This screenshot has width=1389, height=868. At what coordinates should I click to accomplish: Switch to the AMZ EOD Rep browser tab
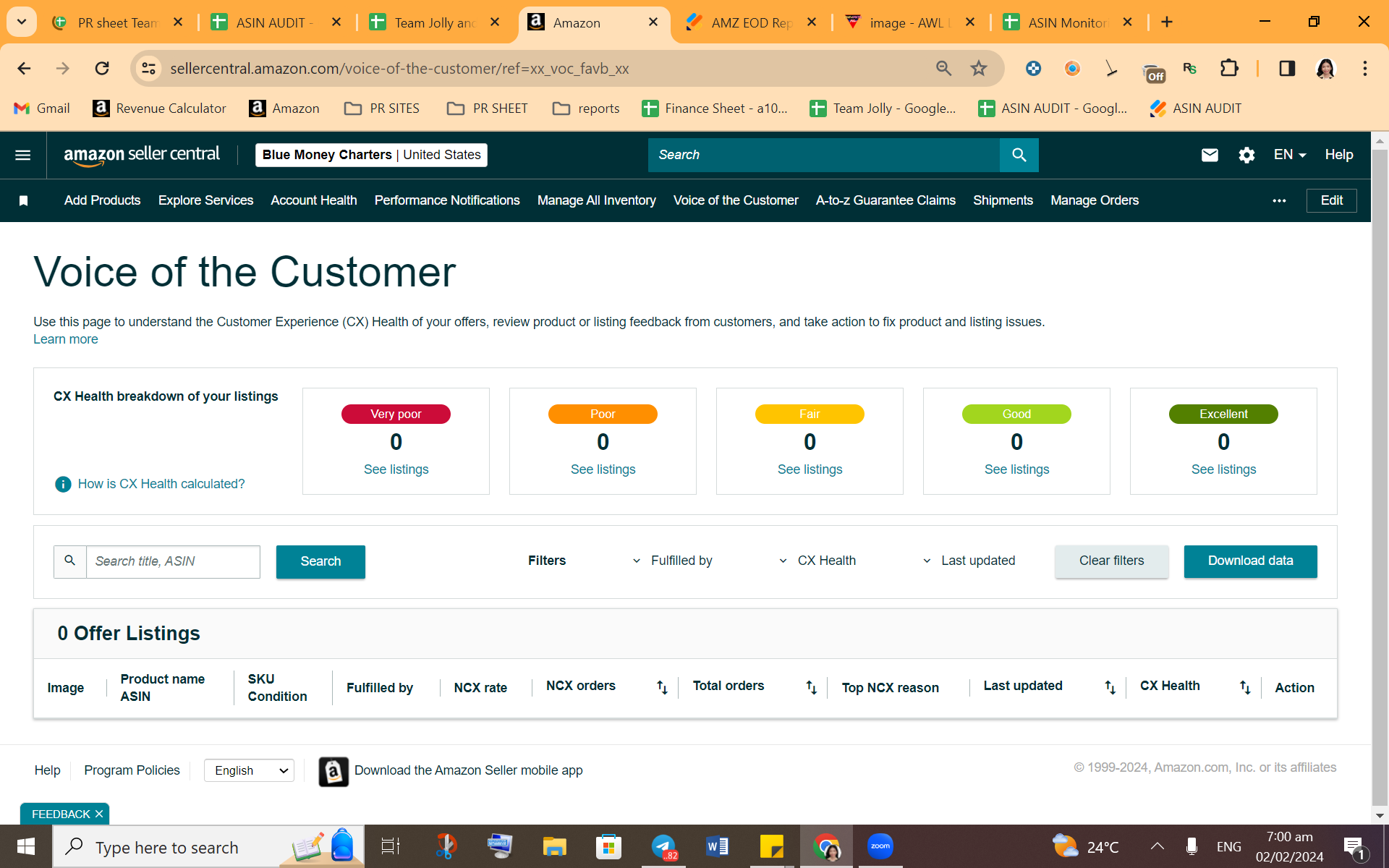click(751, 22)
